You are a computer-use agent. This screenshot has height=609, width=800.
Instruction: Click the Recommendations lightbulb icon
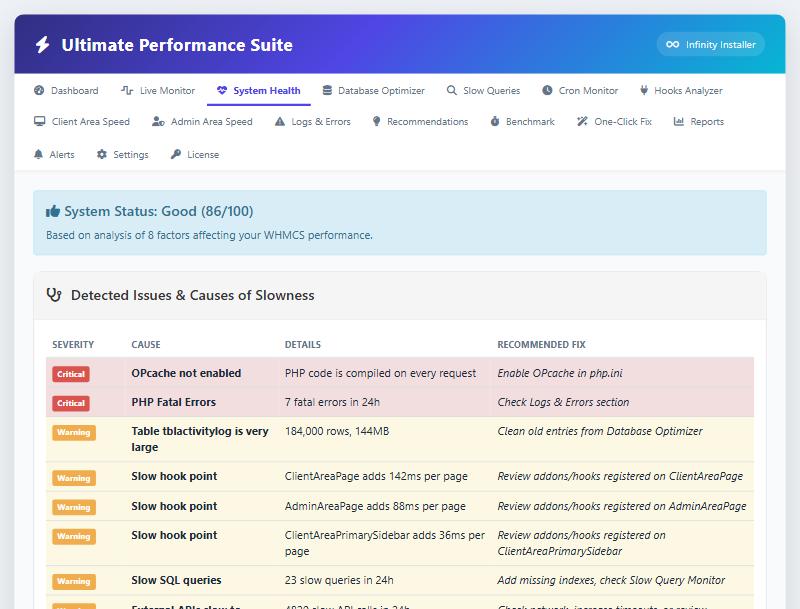377,121
